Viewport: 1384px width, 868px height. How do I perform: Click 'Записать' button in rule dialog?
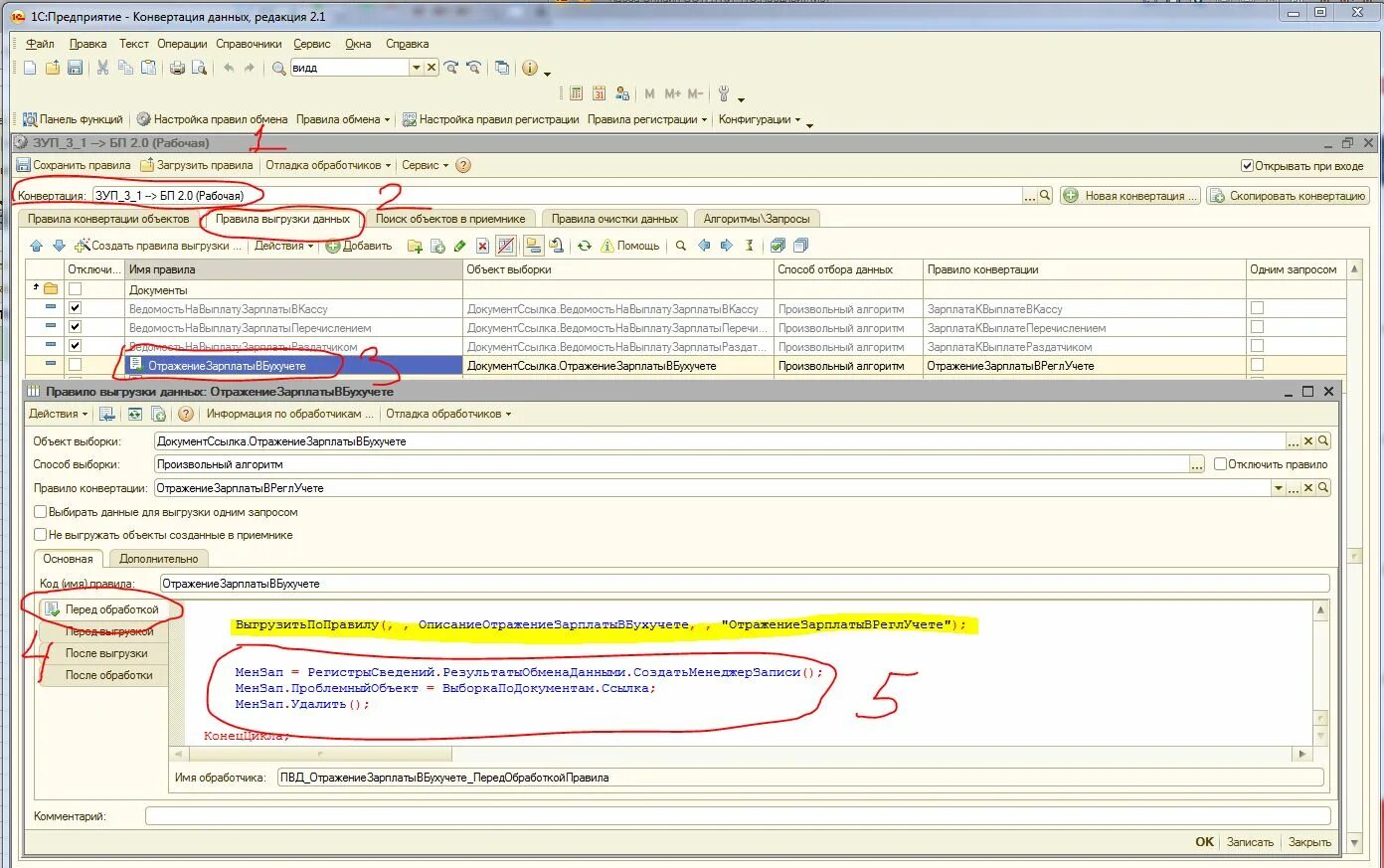[1250, 842]
